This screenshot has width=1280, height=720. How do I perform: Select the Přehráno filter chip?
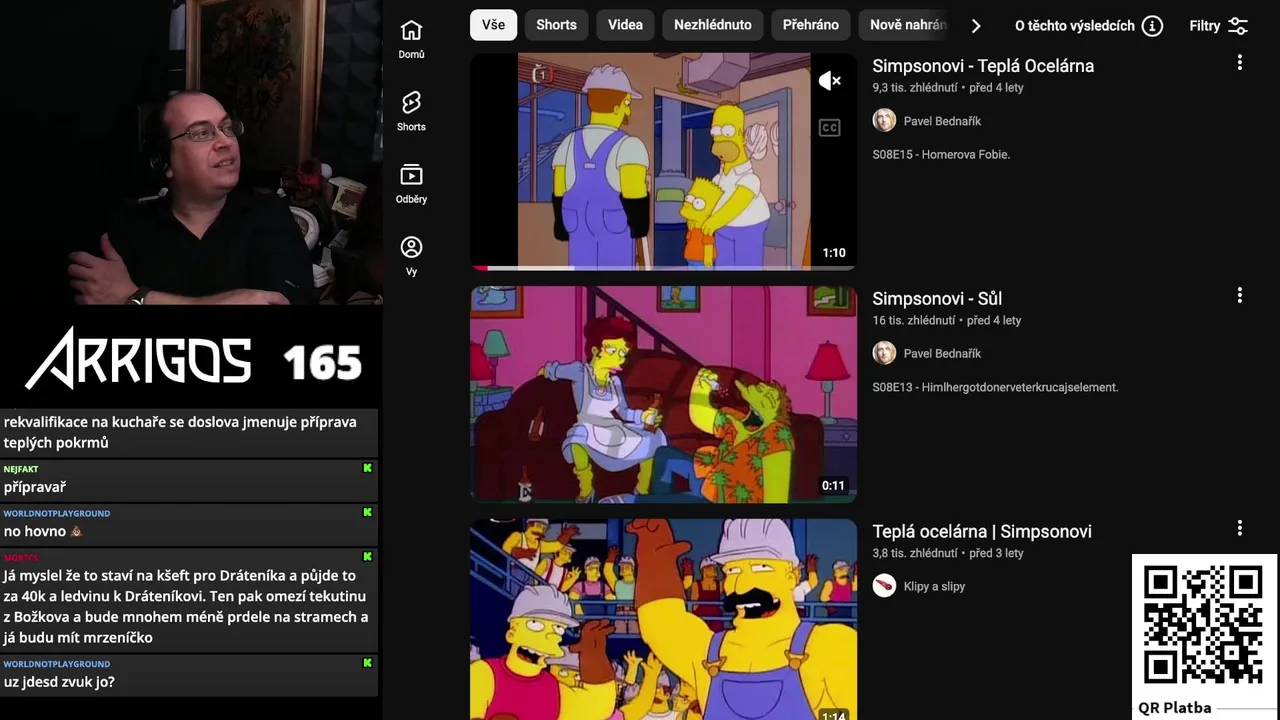coord(811,25)
